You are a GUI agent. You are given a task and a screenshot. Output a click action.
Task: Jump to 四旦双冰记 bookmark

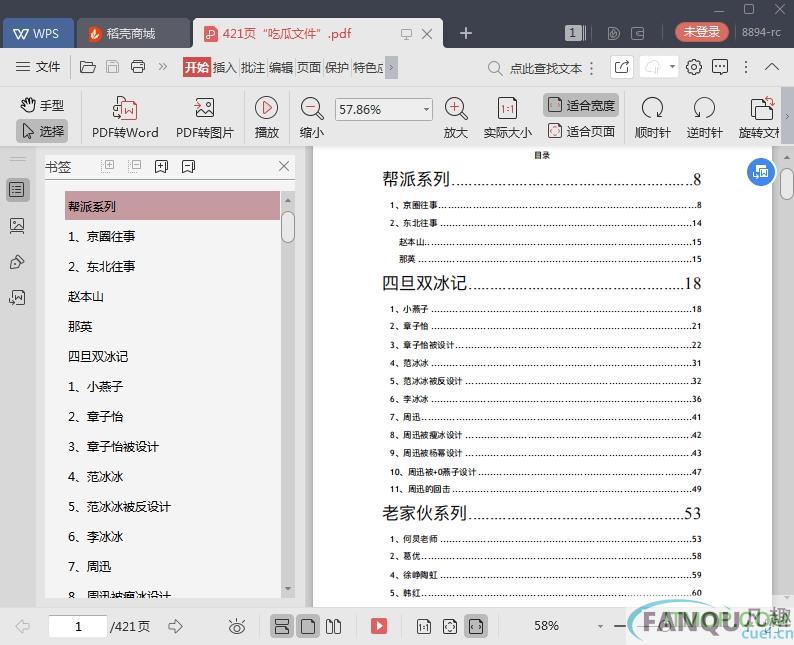(98, 356)
